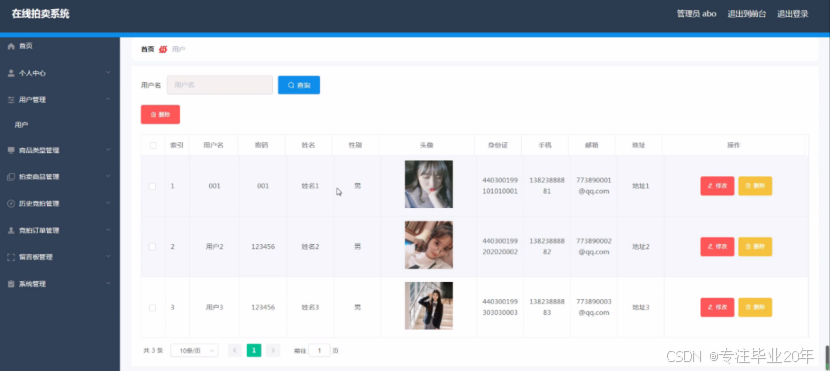Viewport: 830px width, 372px height.
Task: Click 首页 in the breadcrumb
Action: pyautogui.click(x=147, y=49)
